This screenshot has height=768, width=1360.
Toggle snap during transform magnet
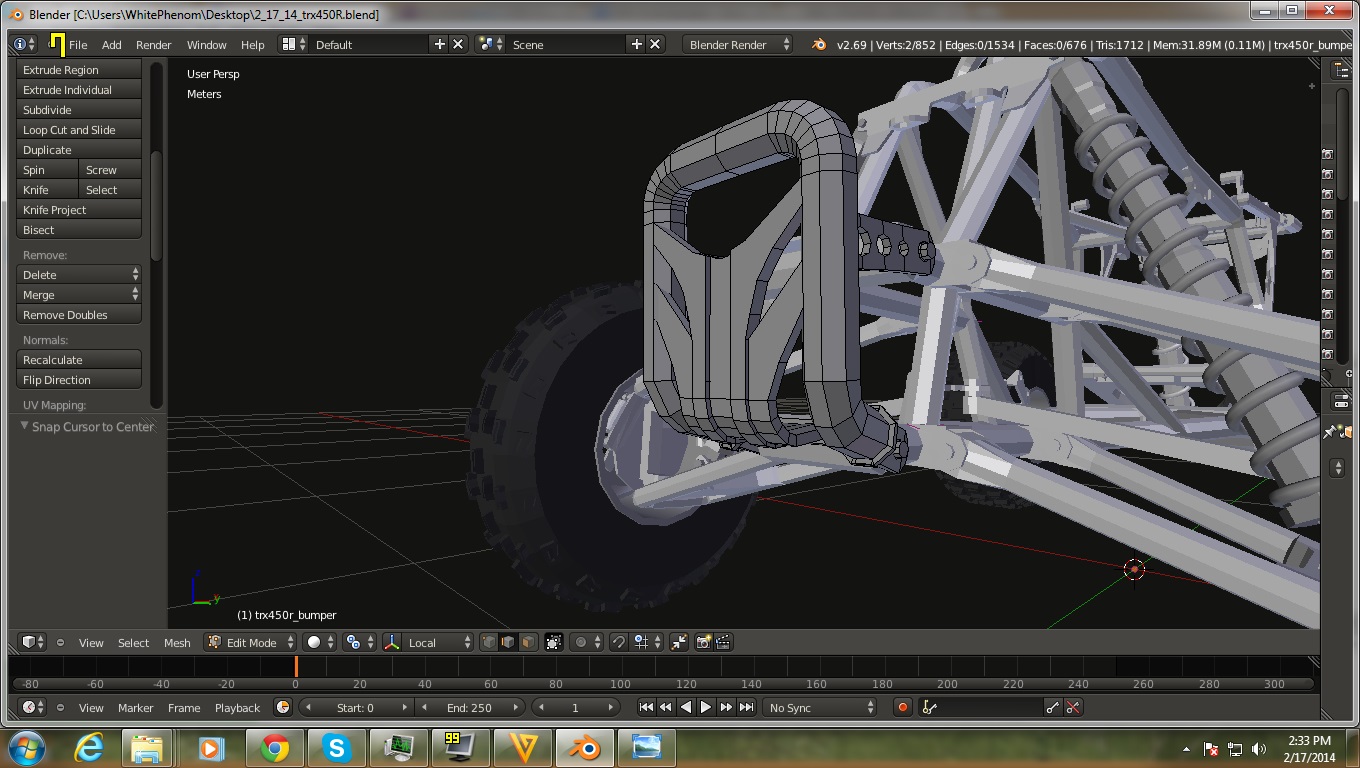[x=618, y=642]
